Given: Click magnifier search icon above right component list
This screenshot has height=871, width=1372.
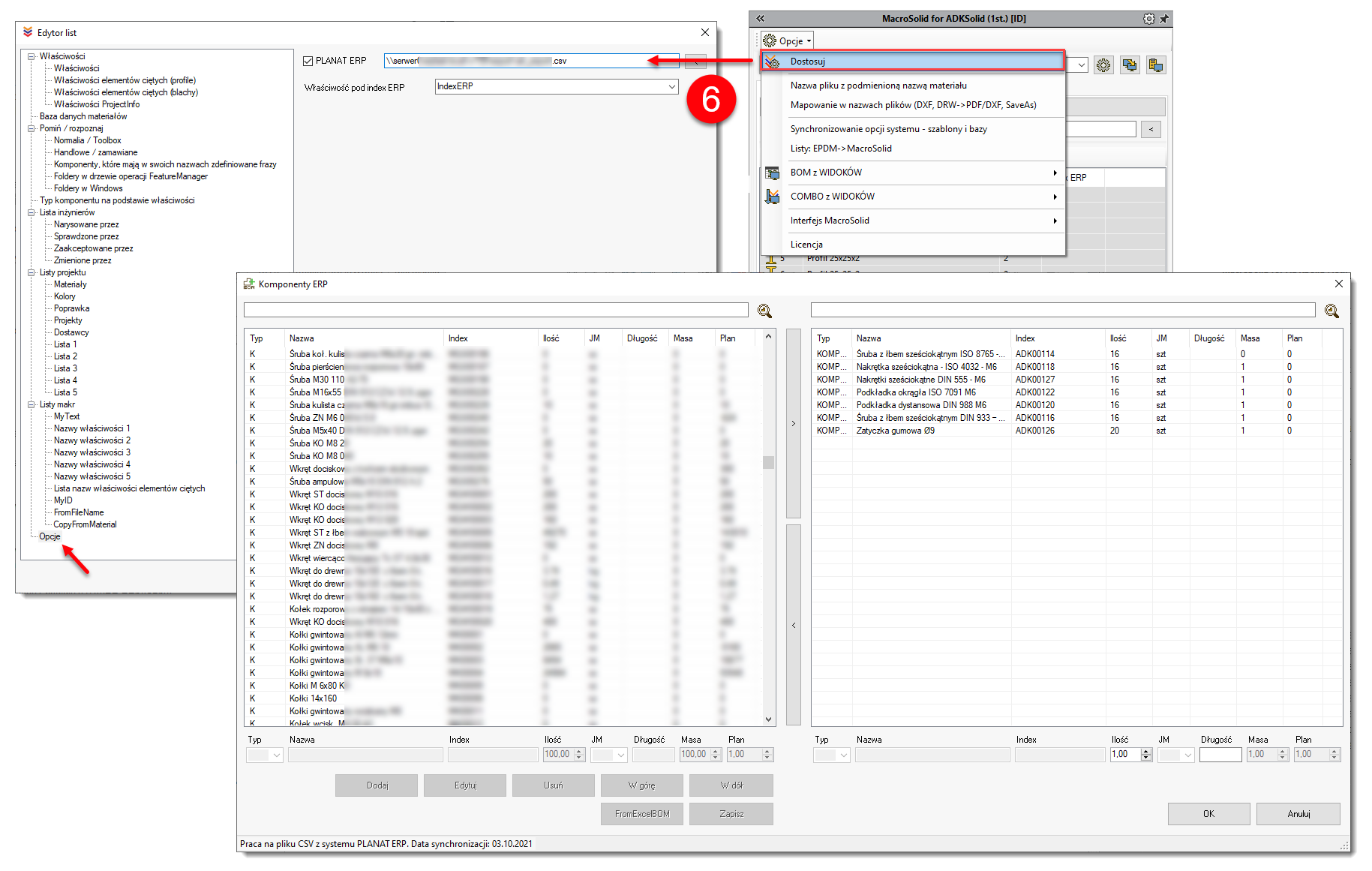Looking at the screenshot, I should 1331,311.
